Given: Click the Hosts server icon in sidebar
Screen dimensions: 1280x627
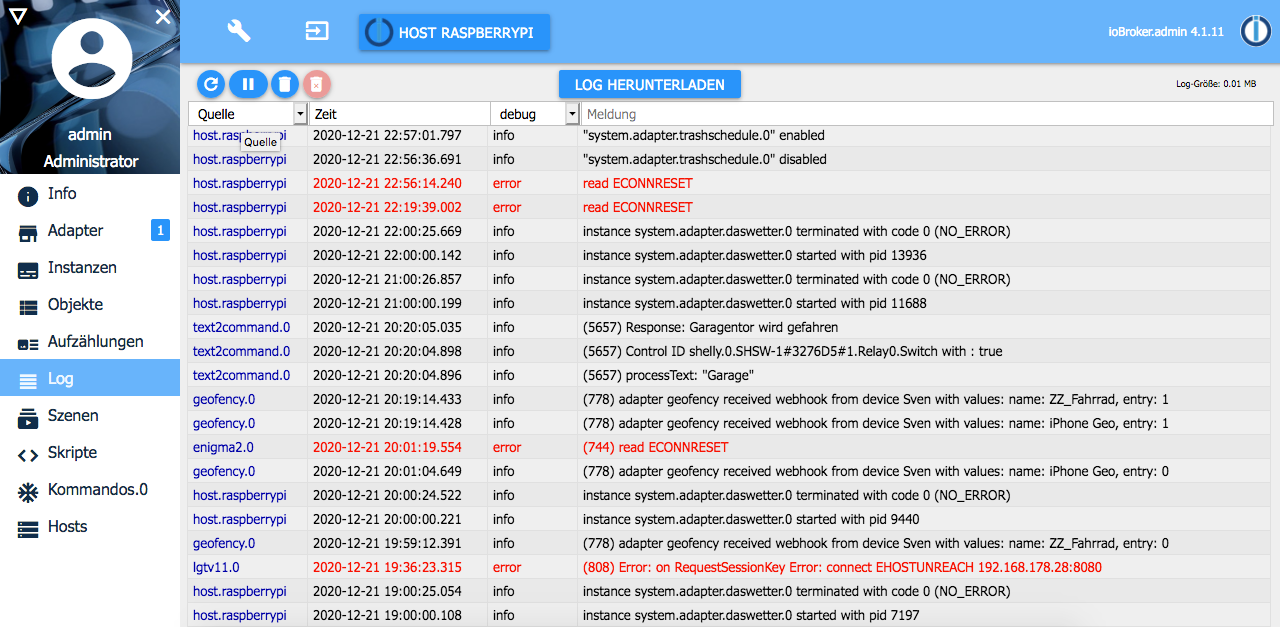Looking at the screenshot, I should click(x=29, y=529).
